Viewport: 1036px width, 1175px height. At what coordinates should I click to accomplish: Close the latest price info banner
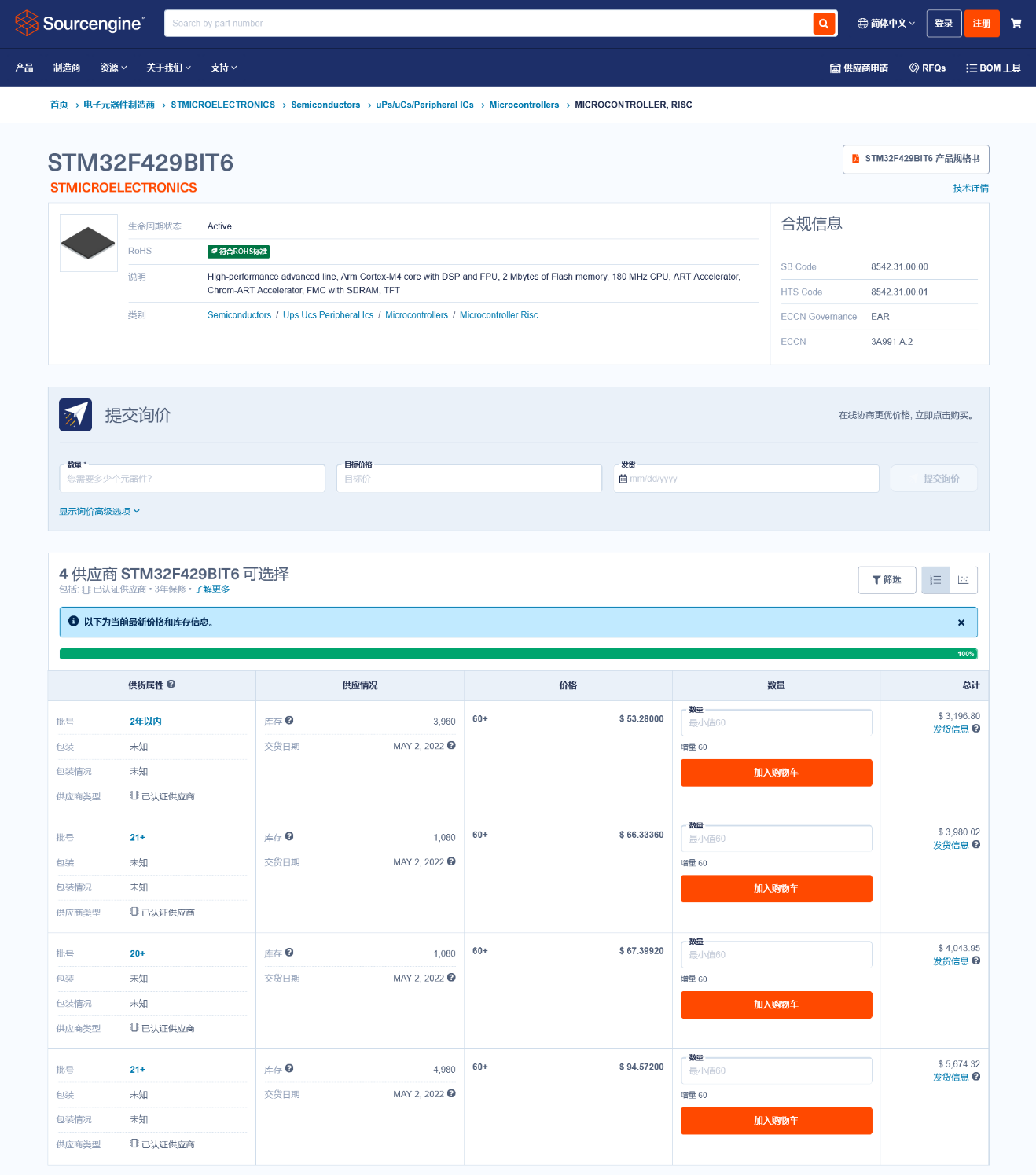coord(961,622)
